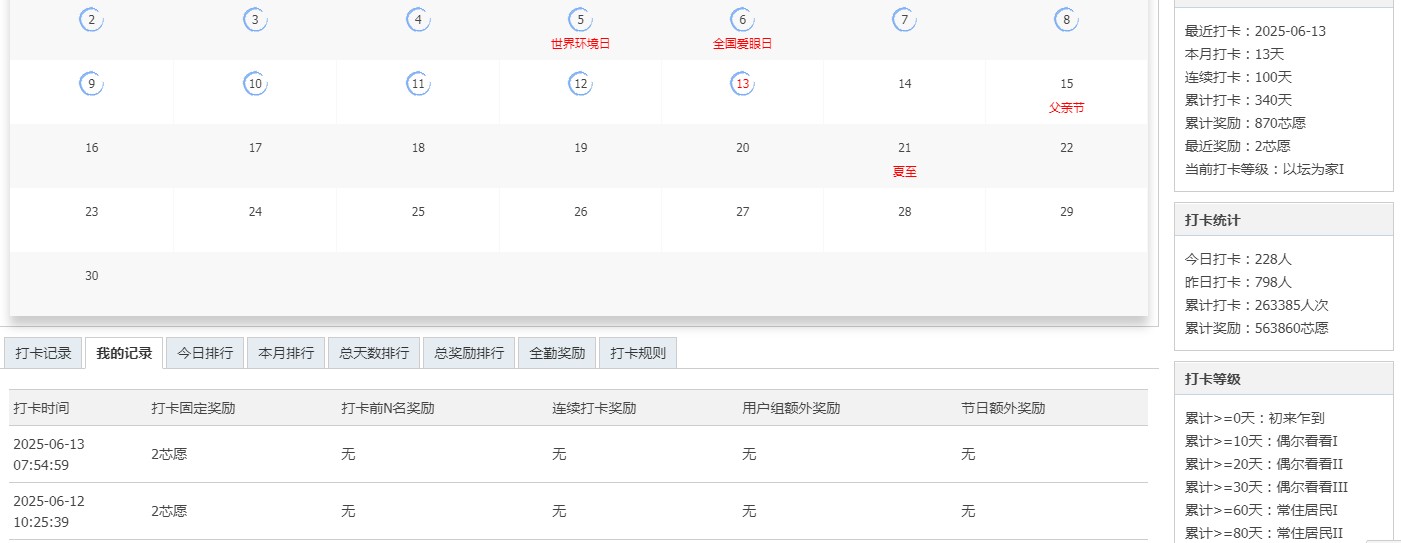Click the 昨日打卡：798人 line
Image resolution: width=1401 pixels, height=543 pixels.
click(x=1238, y=282)
